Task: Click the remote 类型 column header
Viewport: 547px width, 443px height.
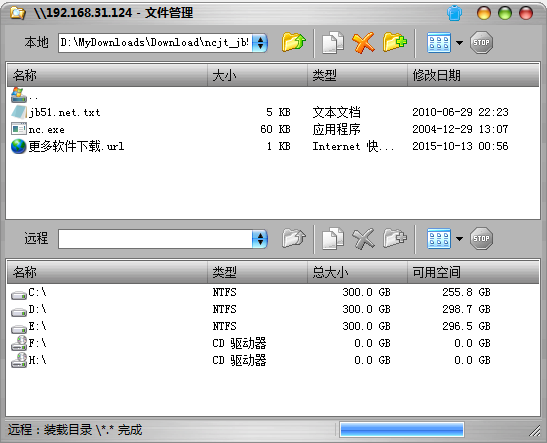Action: [x=257, y=272]
